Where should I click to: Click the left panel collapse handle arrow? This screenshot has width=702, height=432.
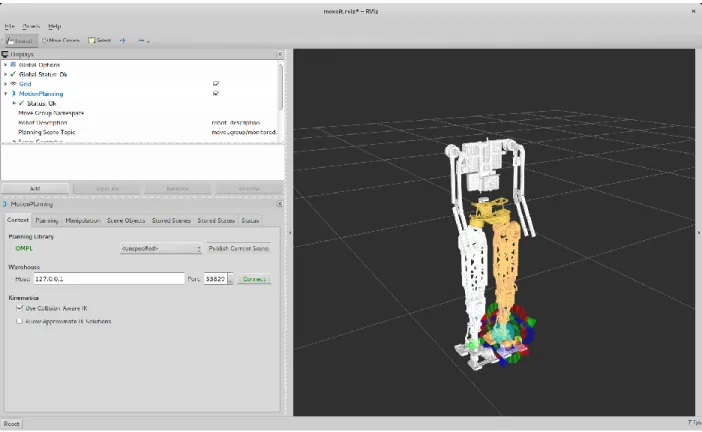tap(290, 233)
